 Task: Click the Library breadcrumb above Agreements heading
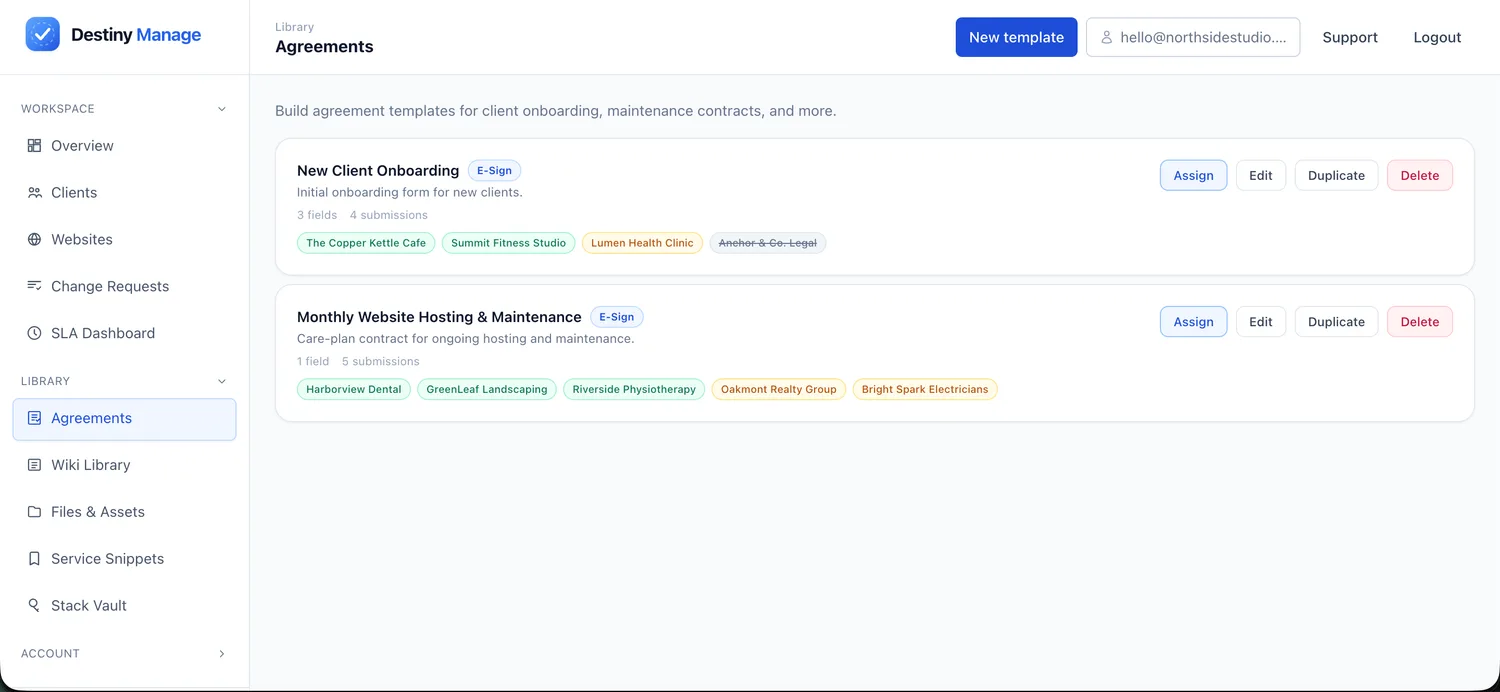pos(294,27)
